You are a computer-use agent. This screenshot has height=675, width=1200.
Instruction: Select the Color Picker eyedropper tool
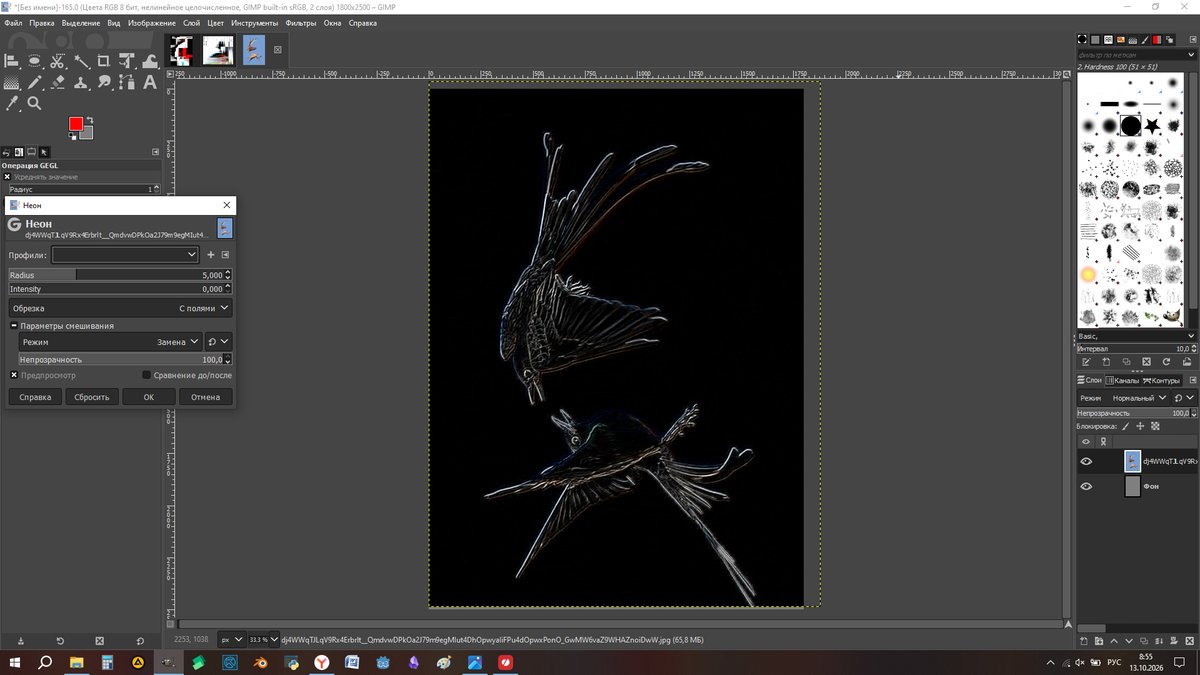point(12,103)
